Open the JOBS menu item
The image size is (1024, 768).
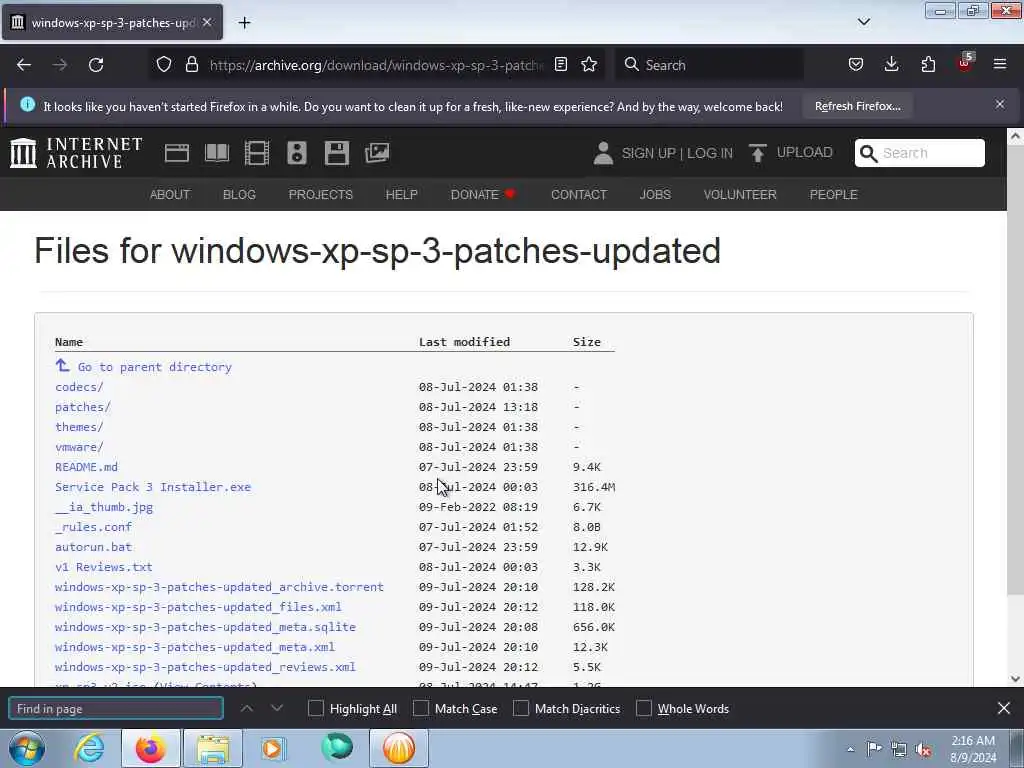point(655,195)
